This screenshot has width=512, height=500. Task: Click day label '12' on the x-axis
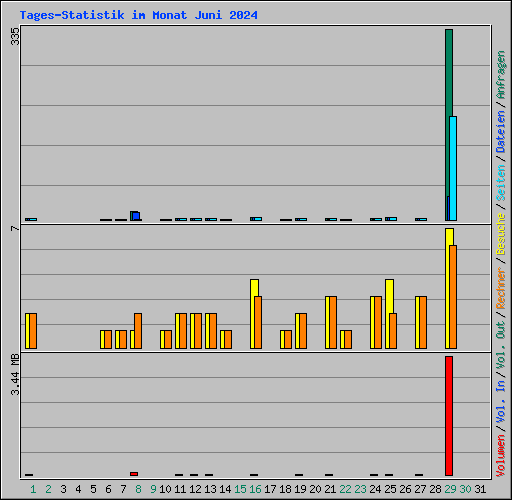coord(195,489)
